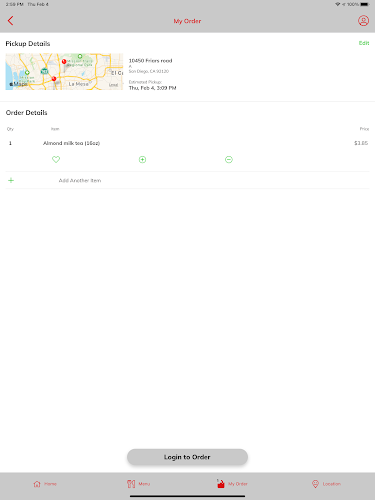
Task: Edit the pickup details
Action: click(x=364, y=43)
